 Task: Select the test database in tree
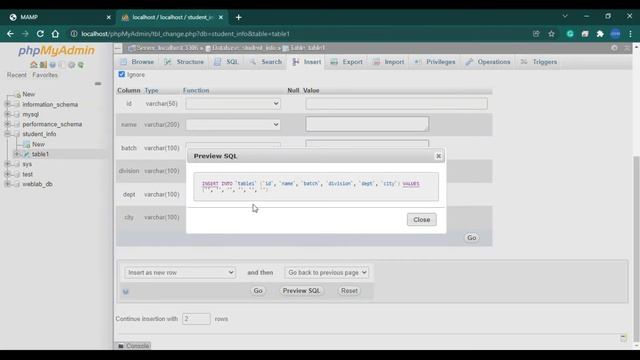[x=27, y=174]
